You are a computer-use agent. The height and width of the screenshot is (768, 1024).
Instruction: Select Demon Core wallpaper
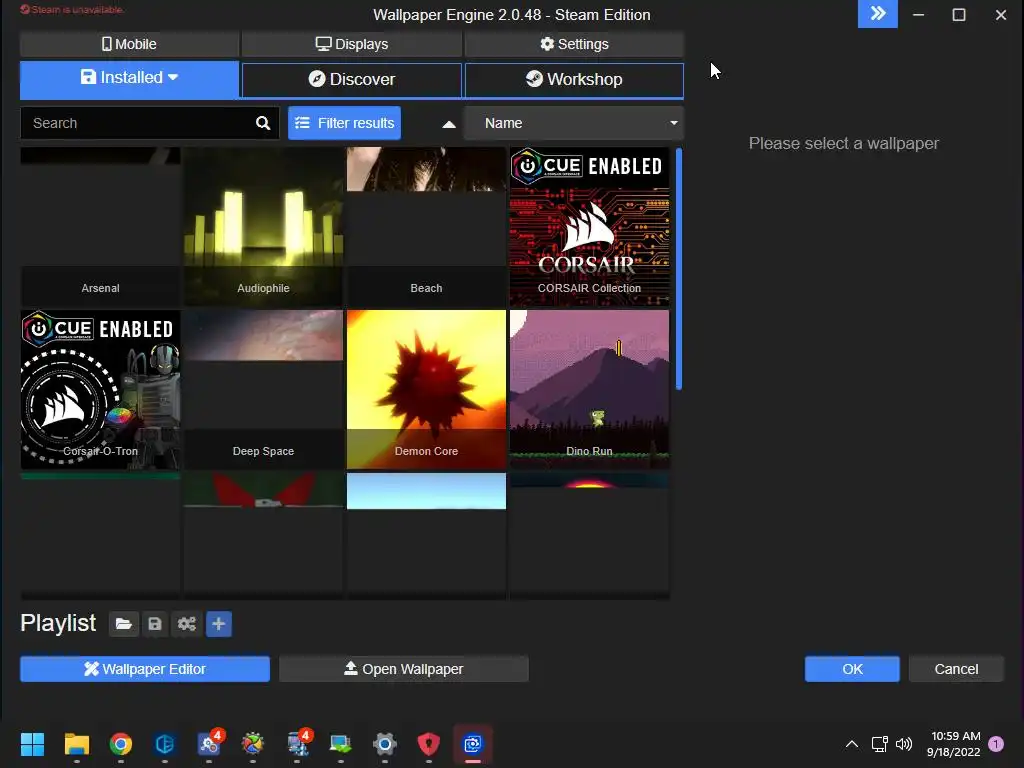point(426,390)
